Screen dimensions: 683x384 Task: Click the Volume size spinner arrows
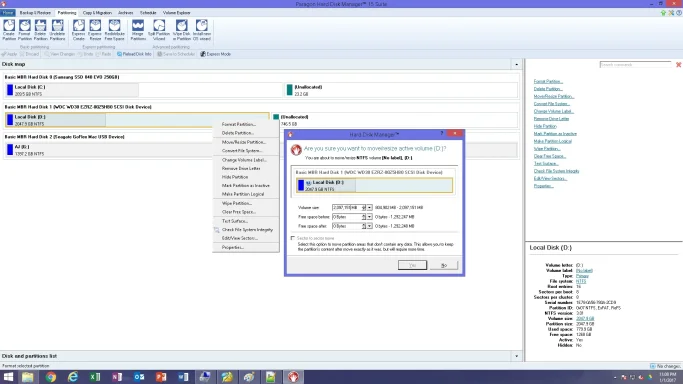tap(364, 208)
